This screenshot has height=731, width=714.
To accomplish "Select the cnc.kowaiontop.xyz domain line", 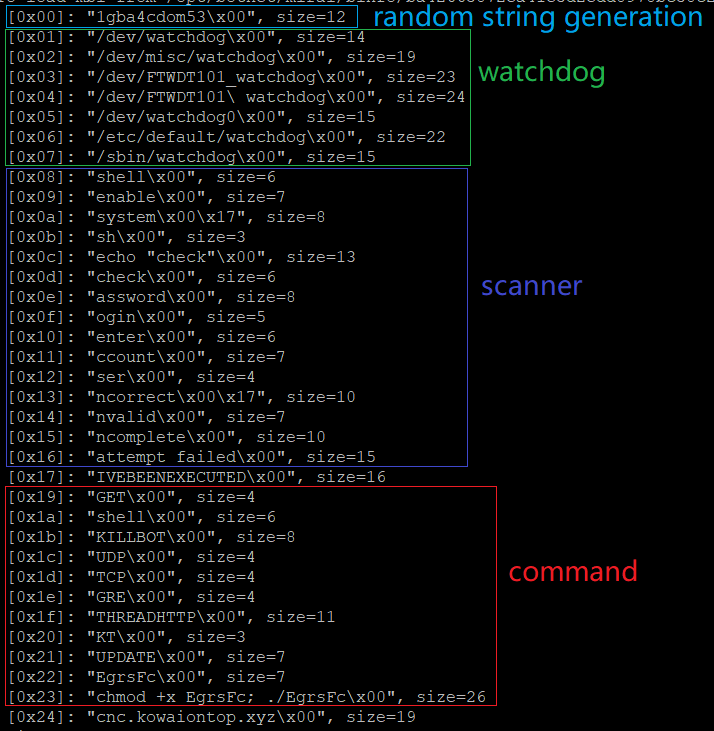I will pyautogui.click(x=212, y=717).
